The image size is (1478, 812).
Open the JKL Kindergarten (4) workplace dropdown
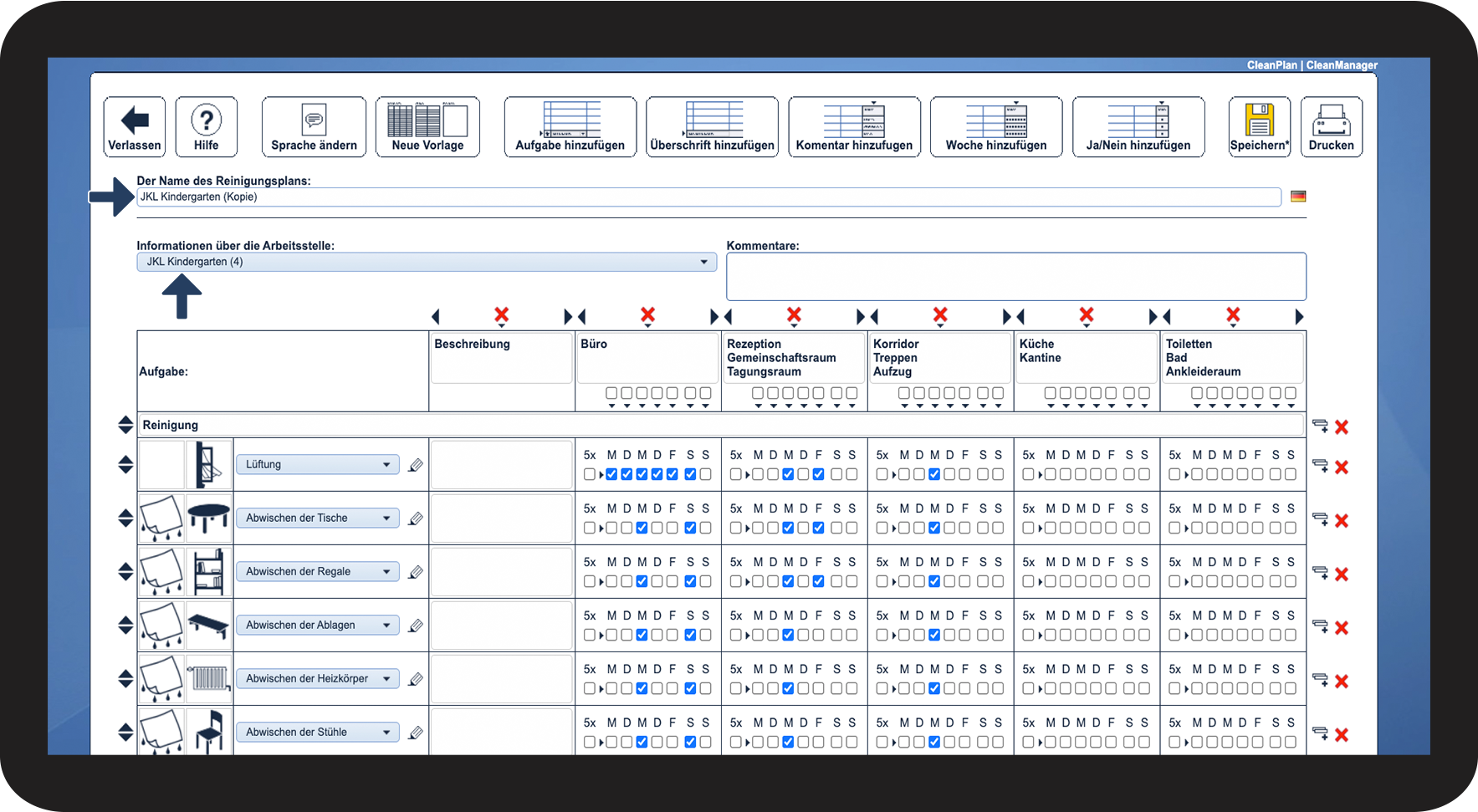[427, 262]
